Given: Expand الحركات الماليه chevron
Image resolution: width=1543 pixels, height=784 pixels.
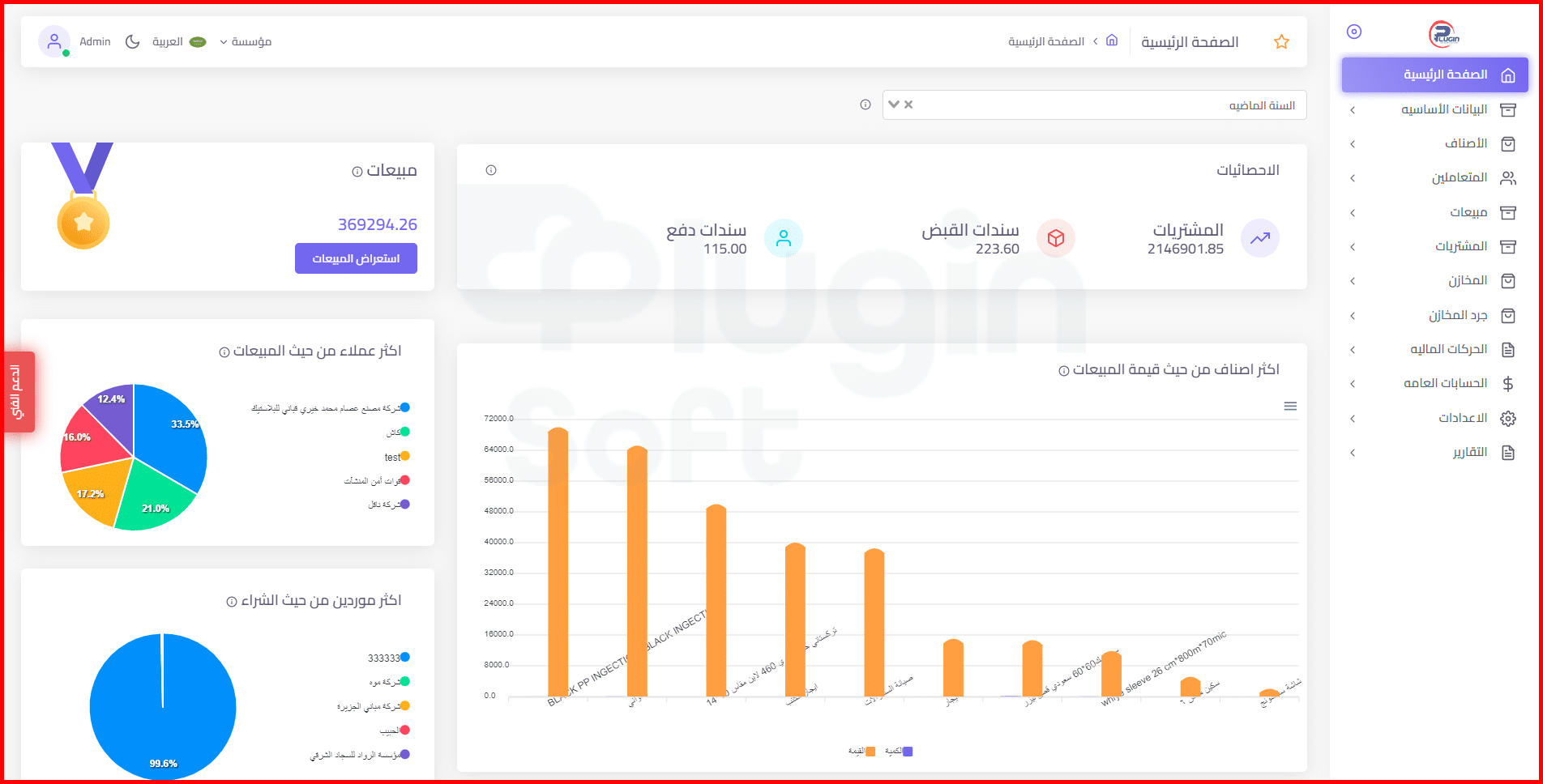Looking at the screenshot, I should click(1353, 350).
